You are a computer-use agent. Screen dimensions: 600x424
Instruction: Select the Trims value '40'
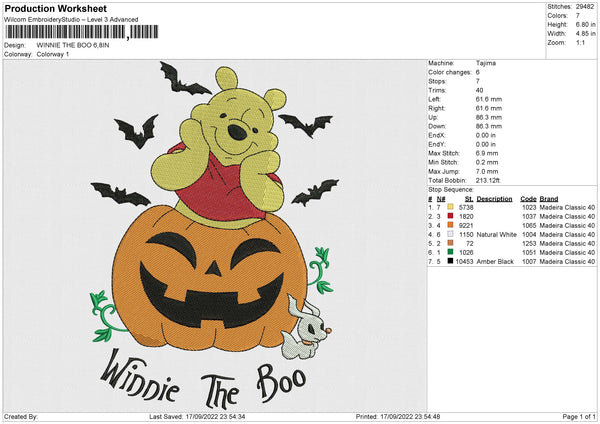[x=479, y=90]
